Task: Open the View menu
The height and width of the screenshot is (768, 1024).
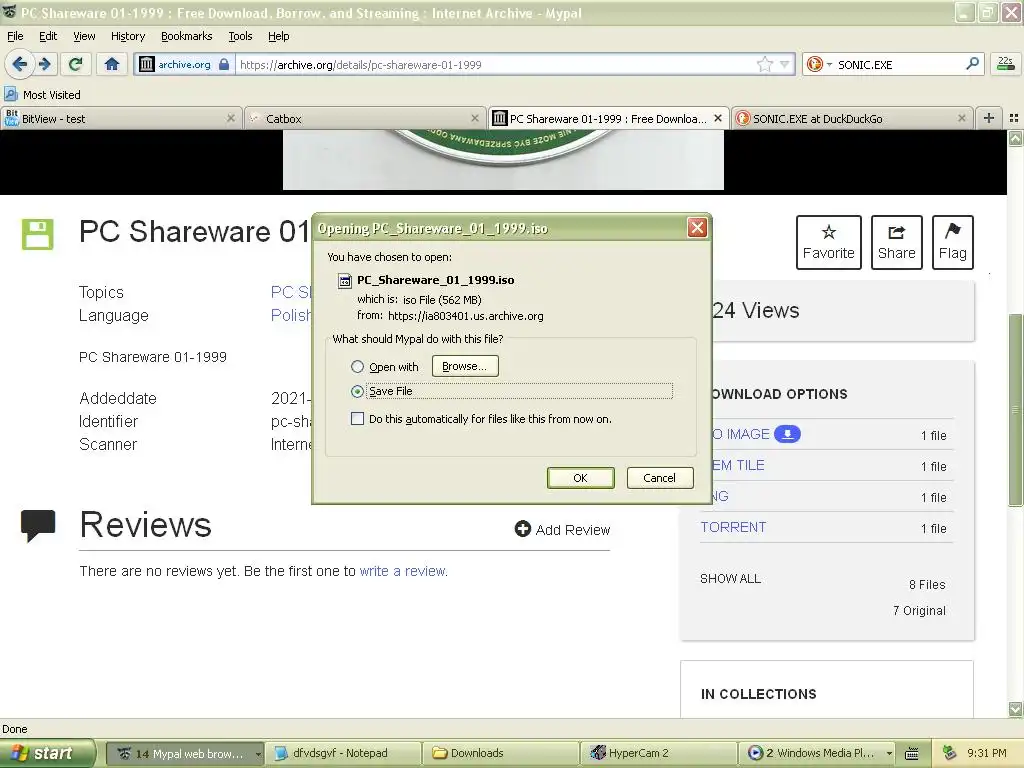Action: [84, 36]
